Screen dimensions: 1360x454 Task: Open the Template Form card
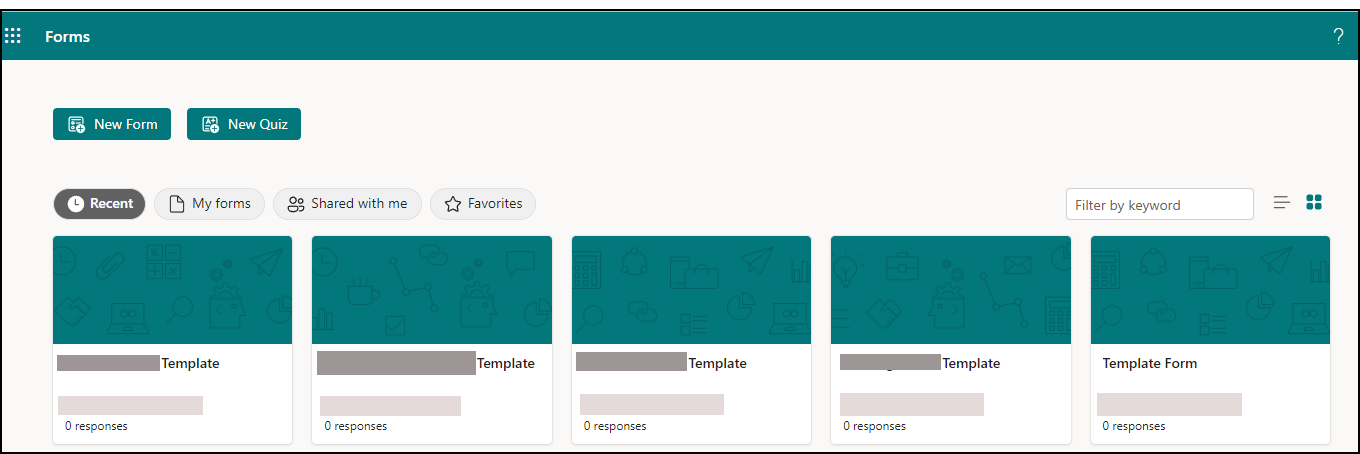(1210, 340)
